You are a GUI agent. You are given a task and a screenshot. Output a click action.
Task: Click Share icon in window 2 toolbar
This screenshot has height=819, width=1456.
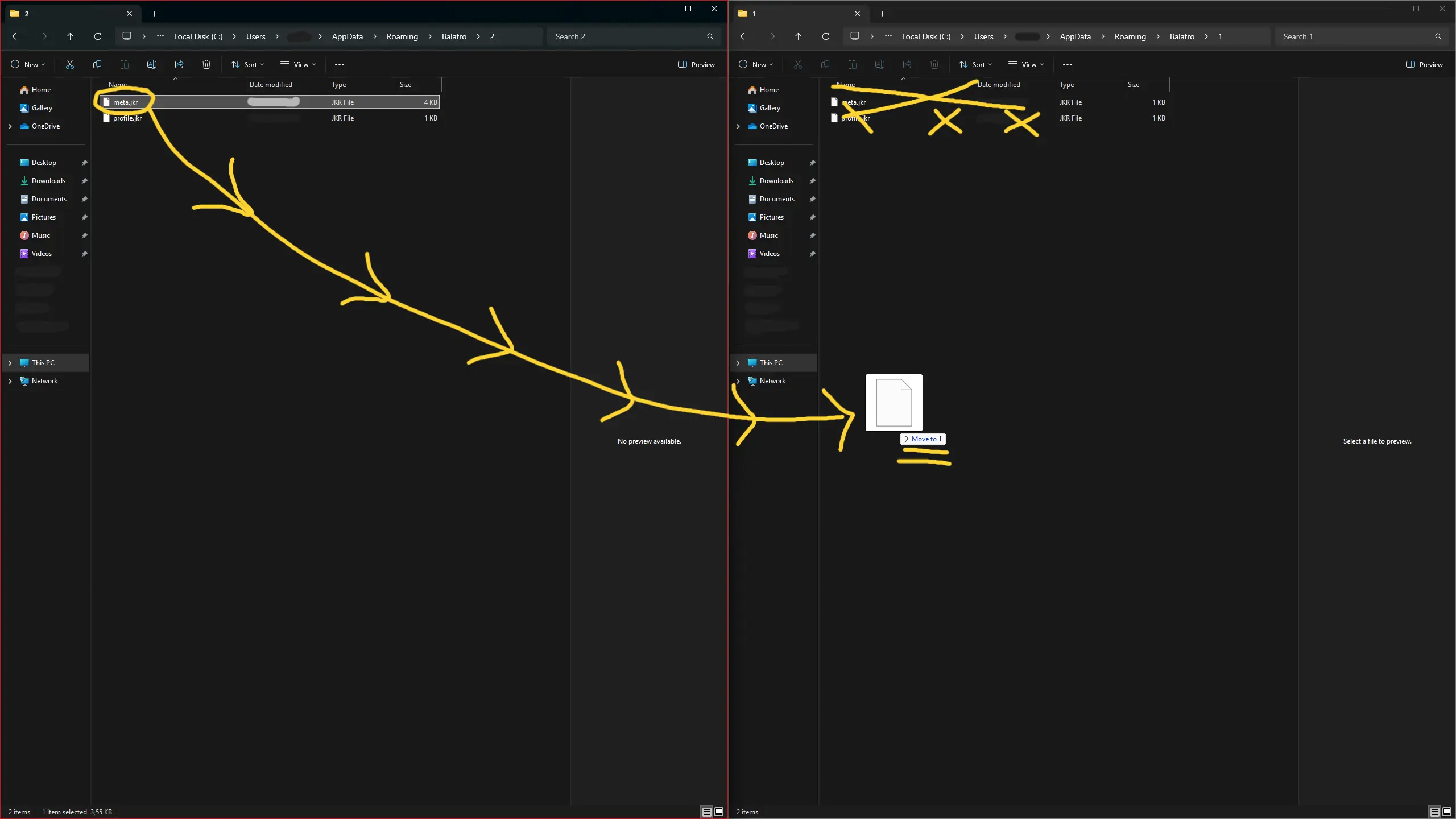click(179, 64)
